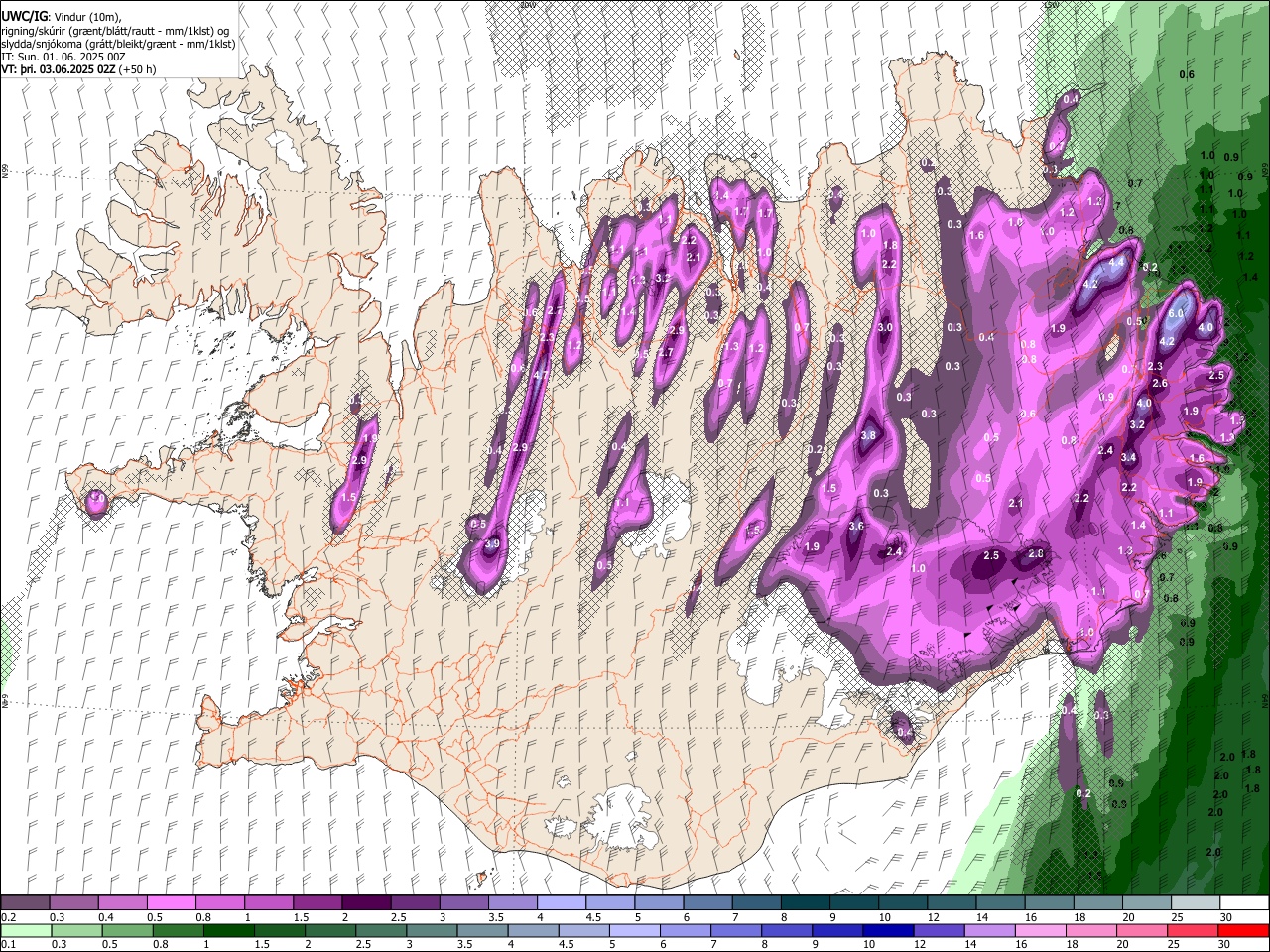Viewport: 1270px width, 952px height.
Task: Click the '4.4' snowfall value in the northeast
Action: coord(1117,262)
